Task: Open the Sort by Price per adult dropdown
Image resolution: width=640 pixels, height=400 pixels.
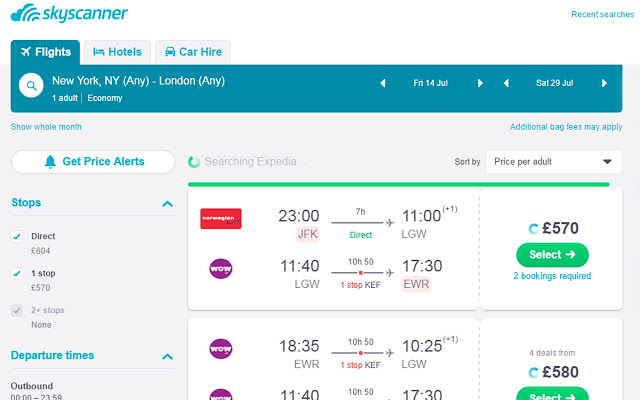Action: [x=554, y=162]
